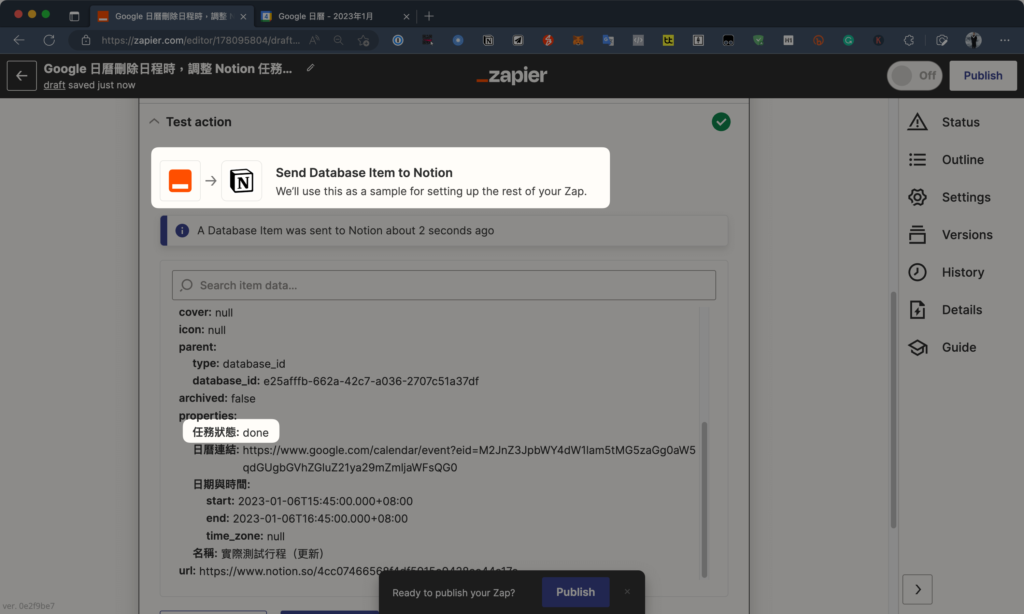
Task: Click the yellow tt extension icon
Action: (668, 40)
